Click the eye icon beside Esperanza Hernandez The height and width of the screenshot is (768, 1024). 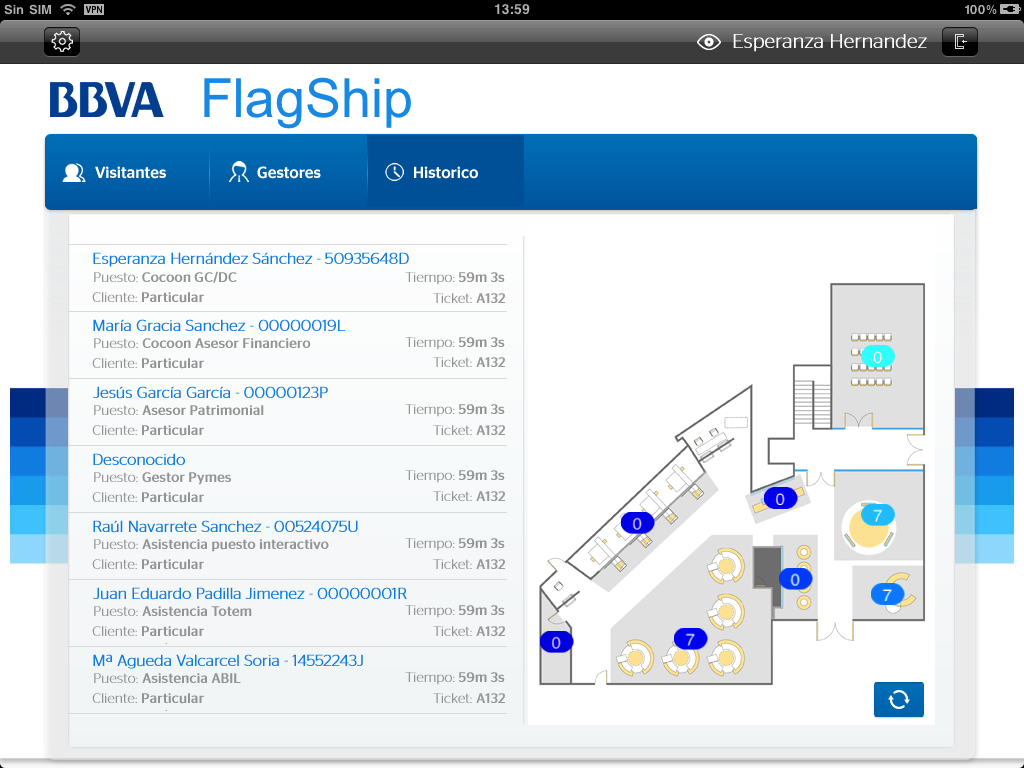pos(709,42)
